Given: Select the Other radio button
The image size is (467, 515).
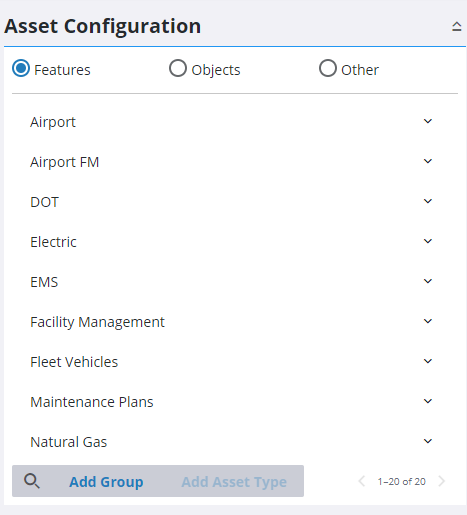Looking at the screenshot, I should [x=328, y=68].
